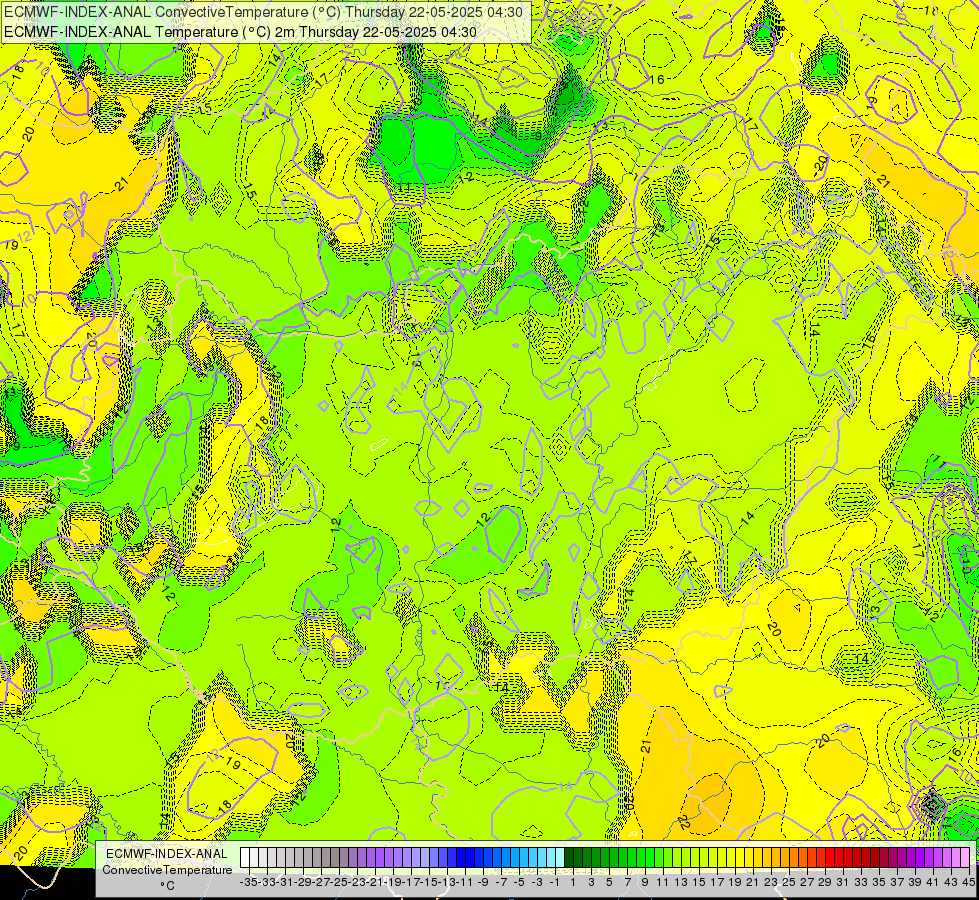This screenshot has width=979, height=900.
Task: Click legend value '45'
Action: [x=968, y=883]
